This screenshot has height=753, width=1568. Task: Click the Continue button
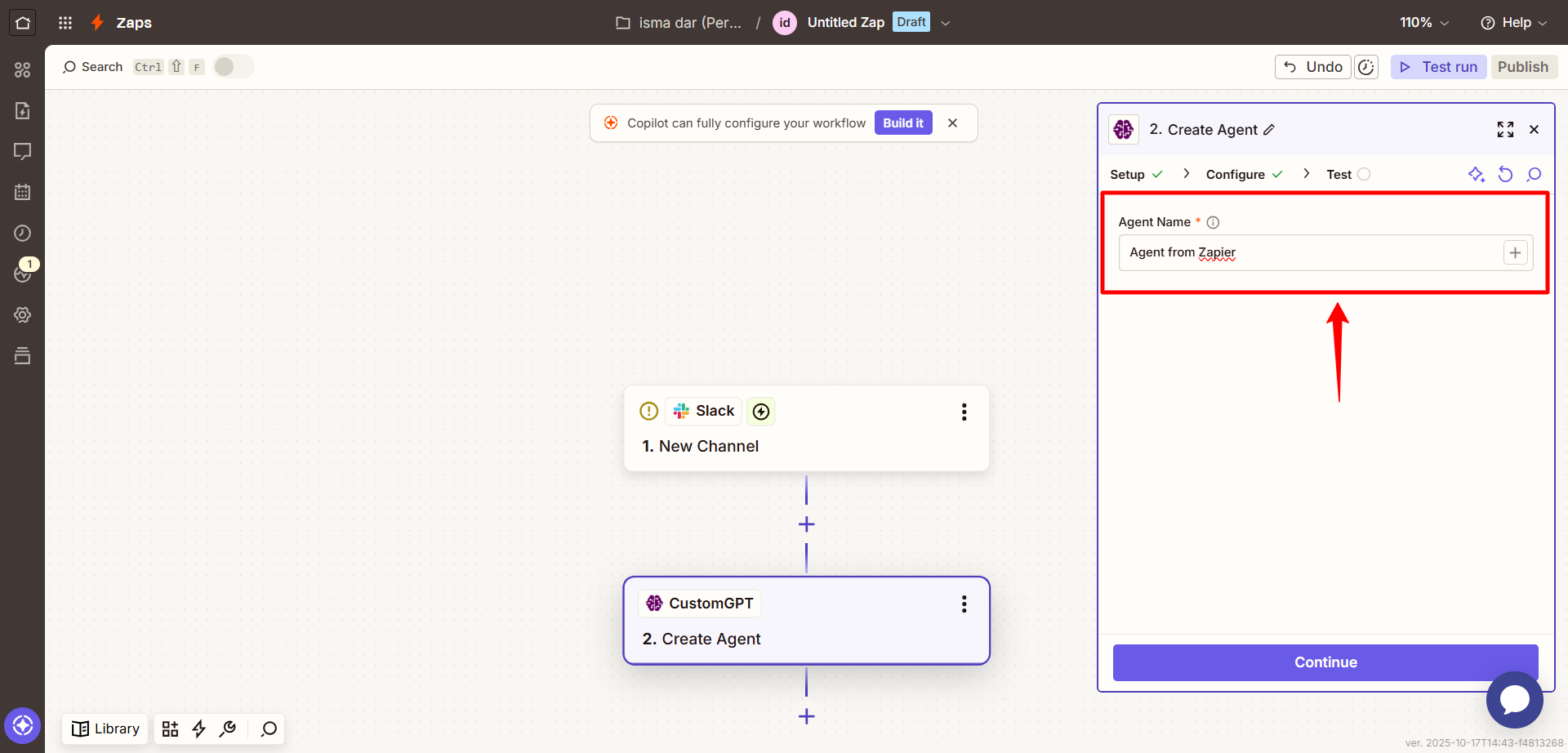1325,662
